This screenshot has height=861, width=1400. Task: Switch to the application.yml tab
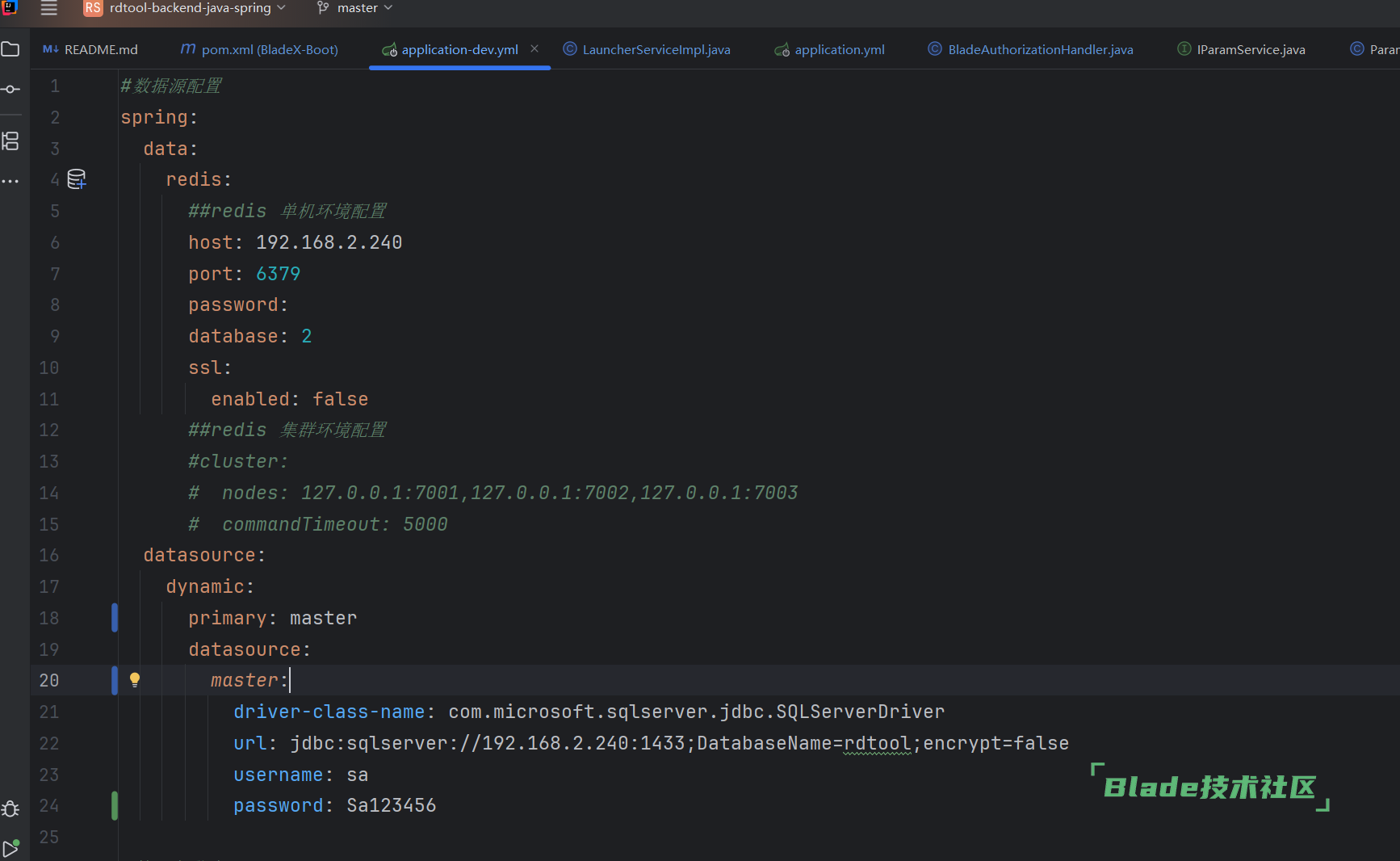click(x=830, y=49)
